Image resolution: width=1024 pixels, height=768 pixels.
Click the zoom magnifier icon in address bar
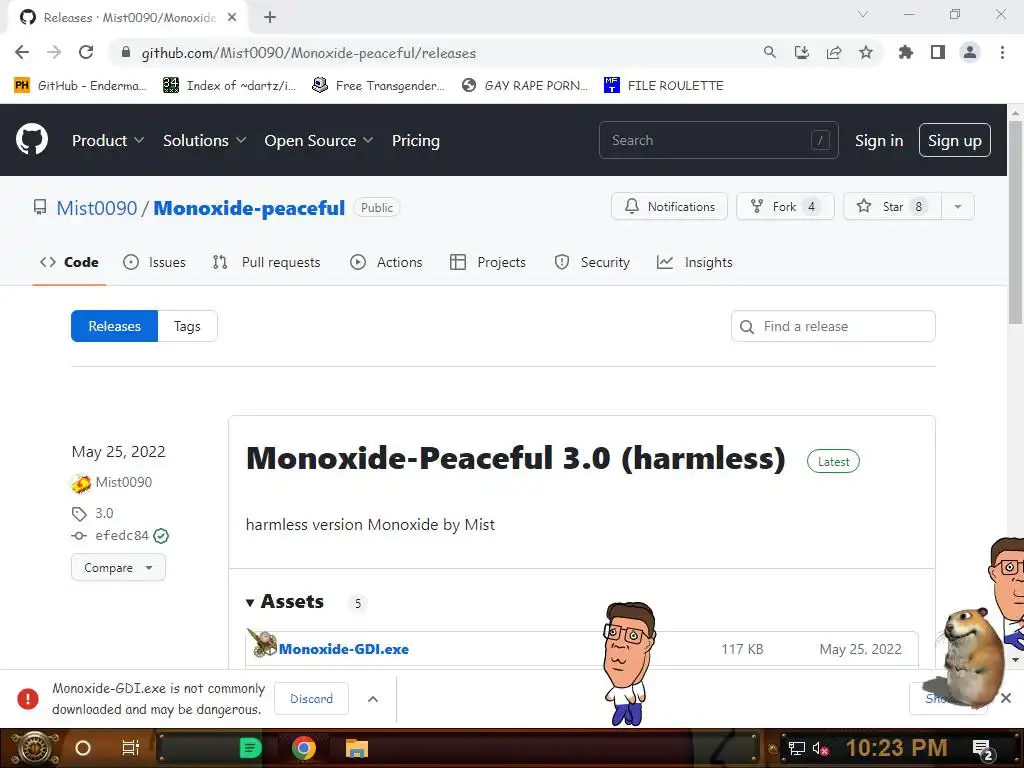tap(770, 52)
